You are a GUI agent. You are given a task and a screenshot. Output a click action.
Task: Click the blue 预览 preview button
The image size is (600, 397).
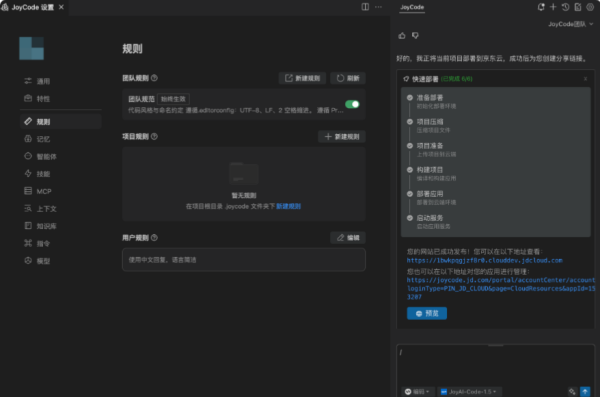coord(427,313)
